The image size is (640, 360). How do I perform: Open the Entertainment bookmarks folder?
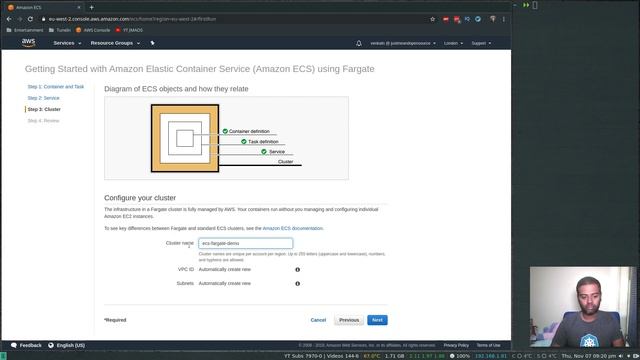click(x=25, y=30)
